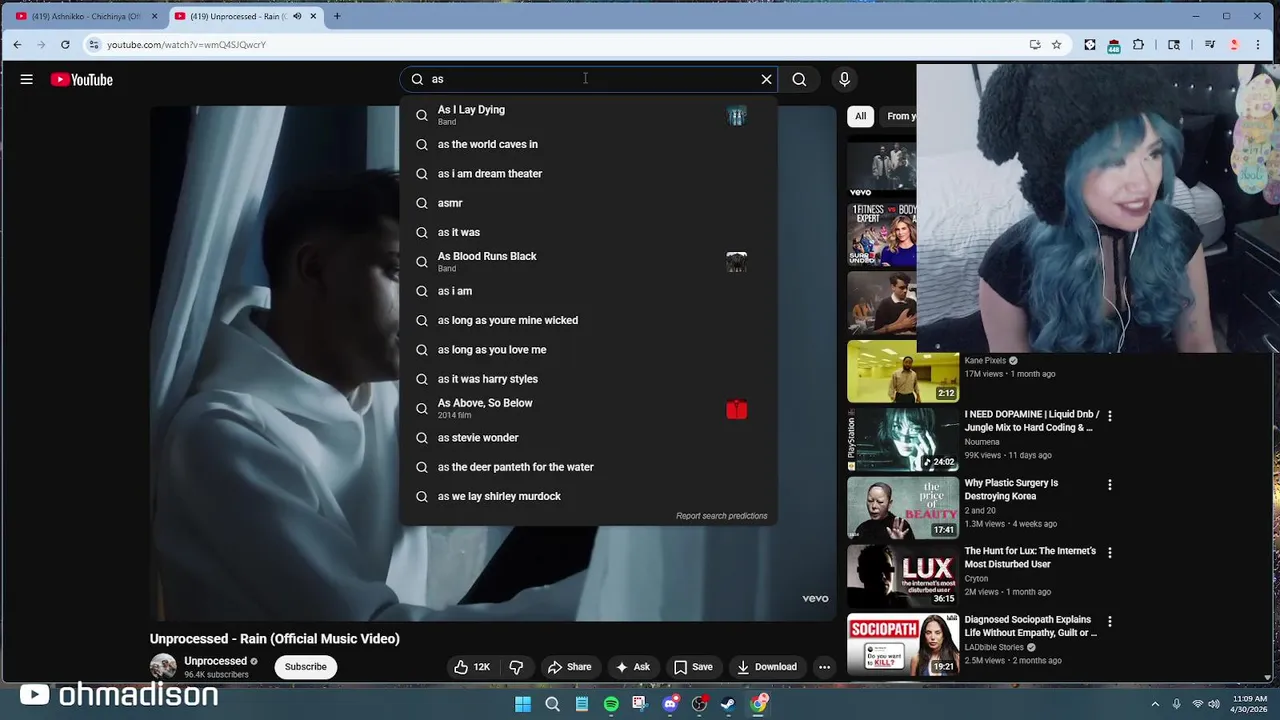1280x720 pixels.
Task: Choose 'as it was' suggestion
Action: 588,232
